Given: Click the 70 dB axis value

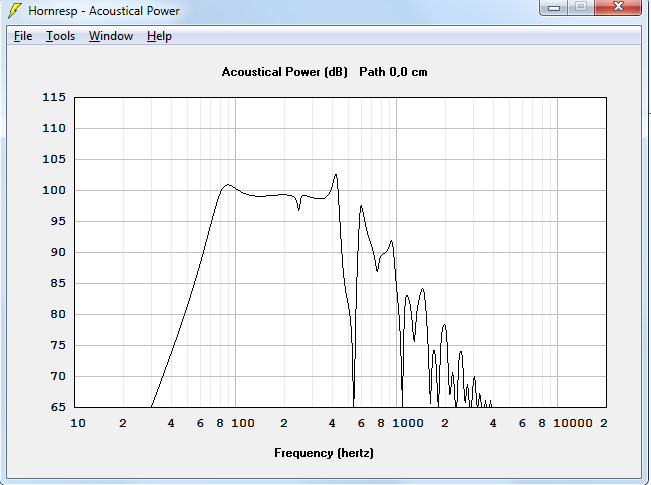Looking at the screenshot, I should tap(58, 376).
